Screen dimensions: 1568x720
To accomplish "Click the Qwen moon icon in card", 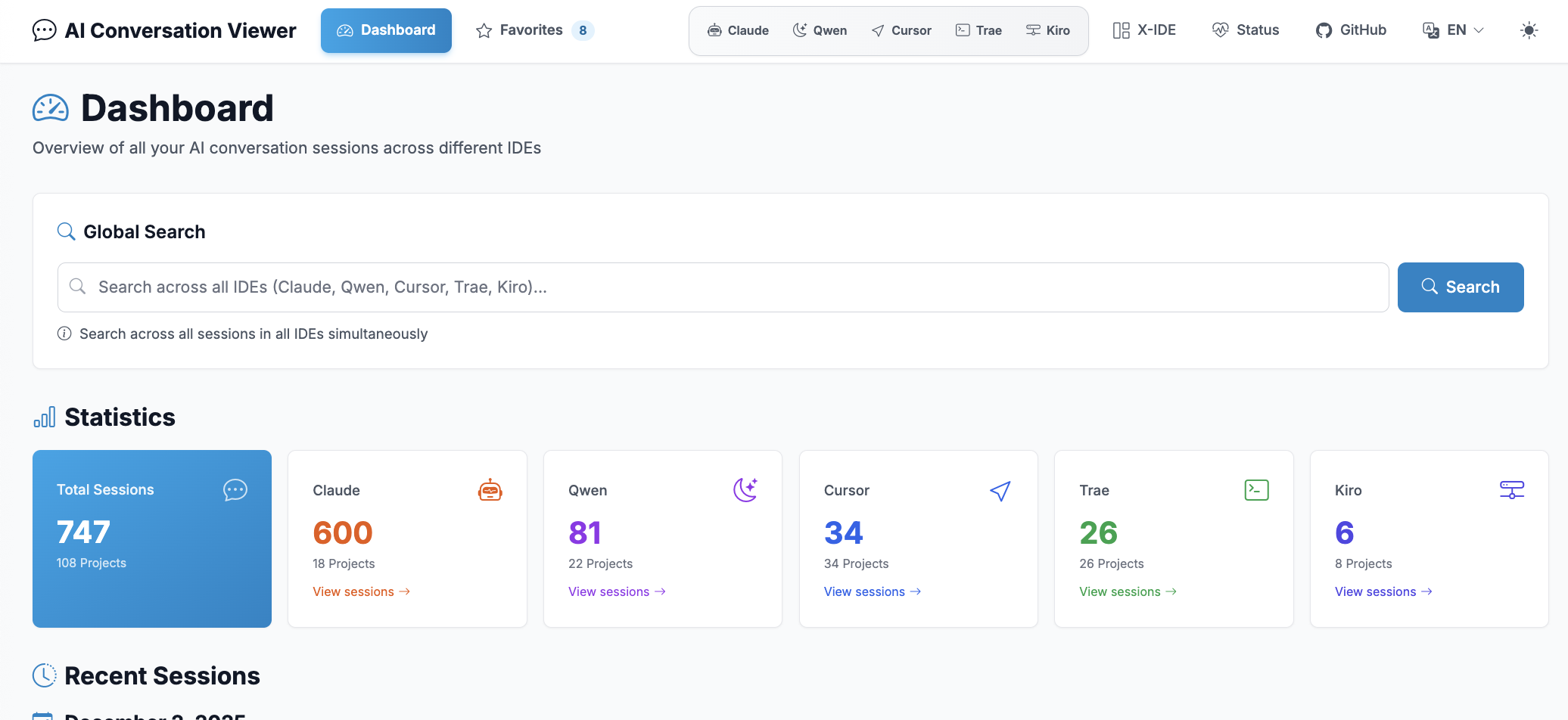I will (745, 490).
